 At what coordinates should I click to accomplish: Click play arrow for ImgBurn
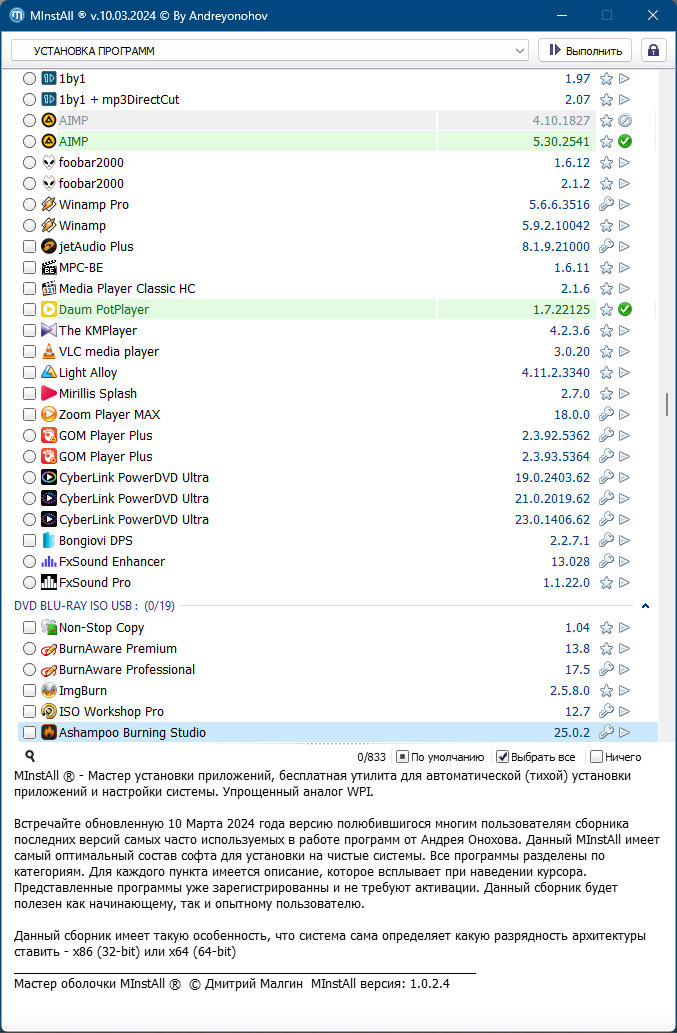(x=625, y=691)
